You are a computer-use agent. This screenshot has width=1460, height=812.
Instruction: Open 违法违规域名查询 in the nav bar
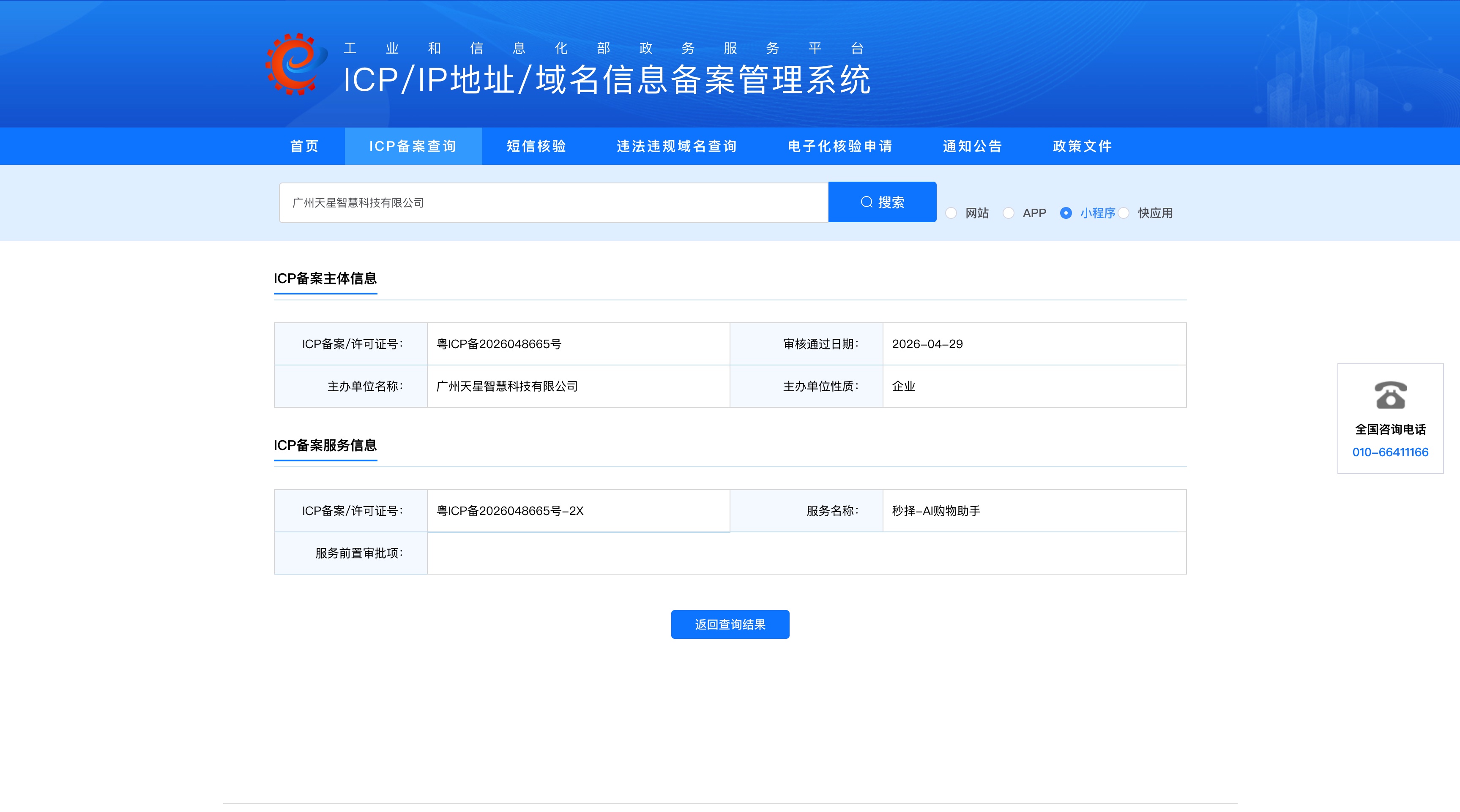tap(677, 146)
